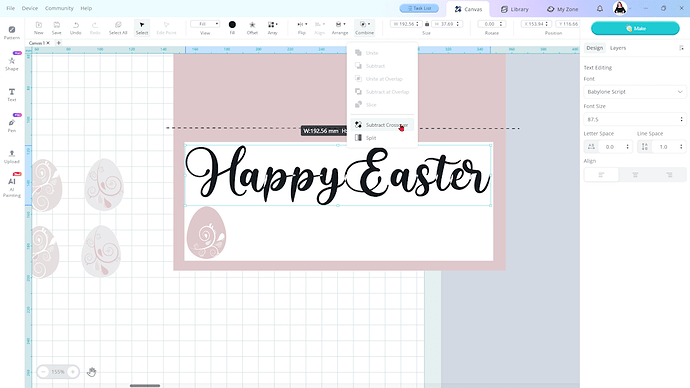Save the current project
The image size is (690, 388).
tap(56, 28)
